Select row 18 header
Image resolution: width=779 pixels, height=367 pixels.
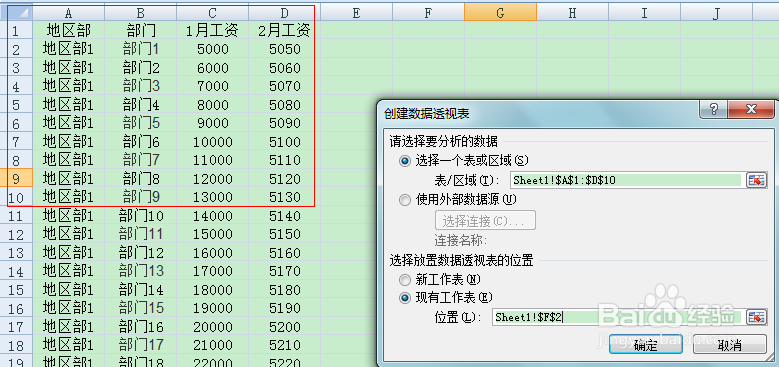[x=16, y=346]
